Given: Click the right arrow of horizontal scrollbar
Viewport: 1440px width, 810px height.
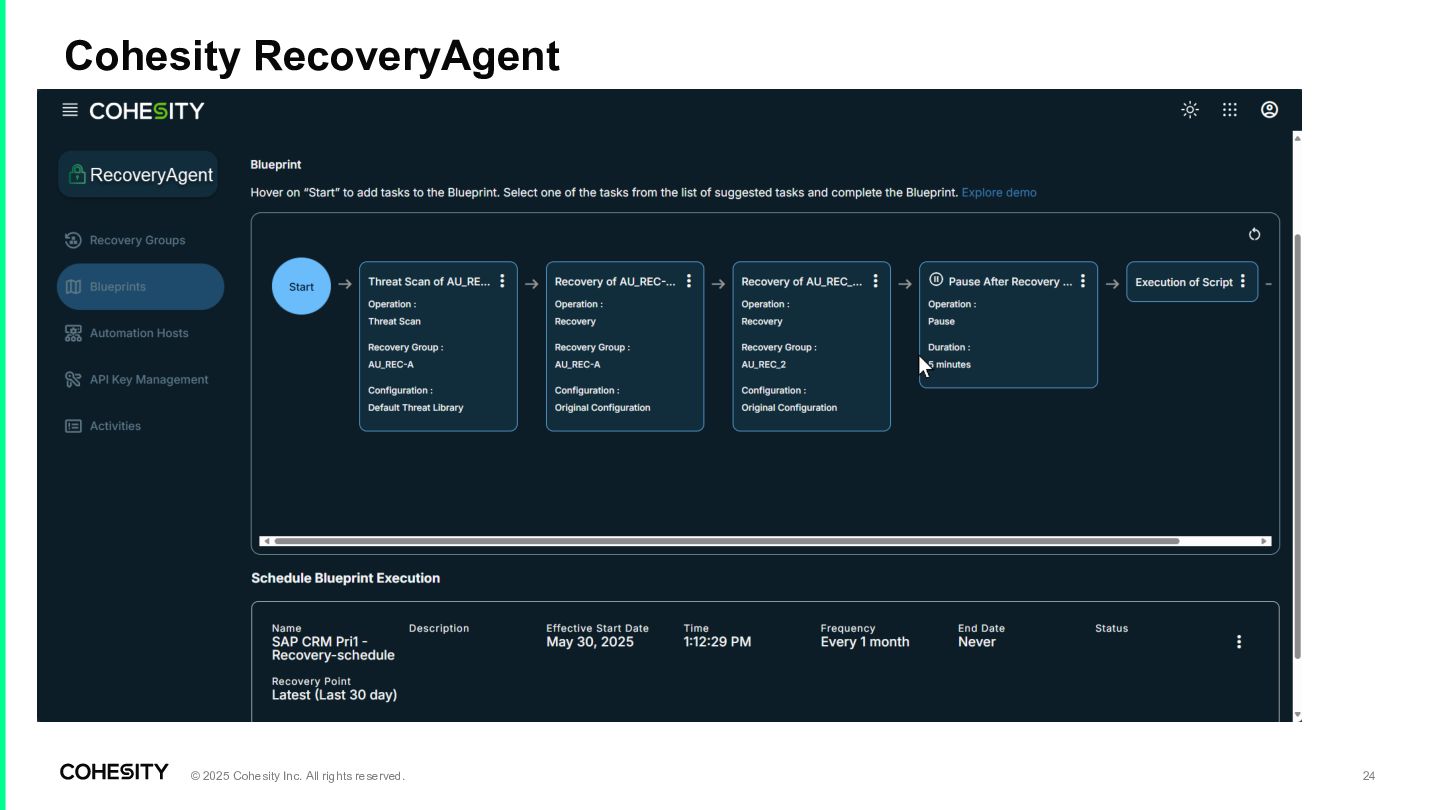Looking at the screenshot, I should [x=1264, y=541].
